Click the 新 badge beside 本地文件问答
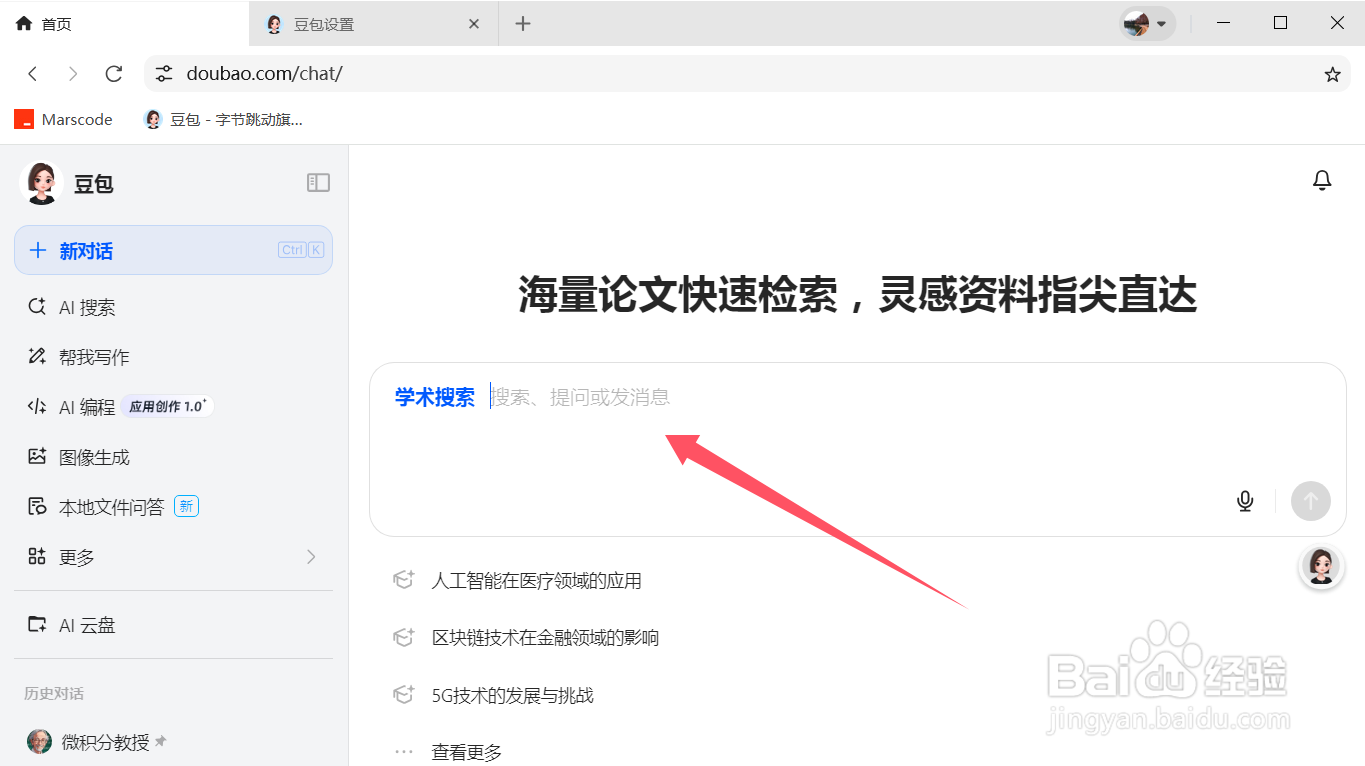 click(x=186, y=506)
